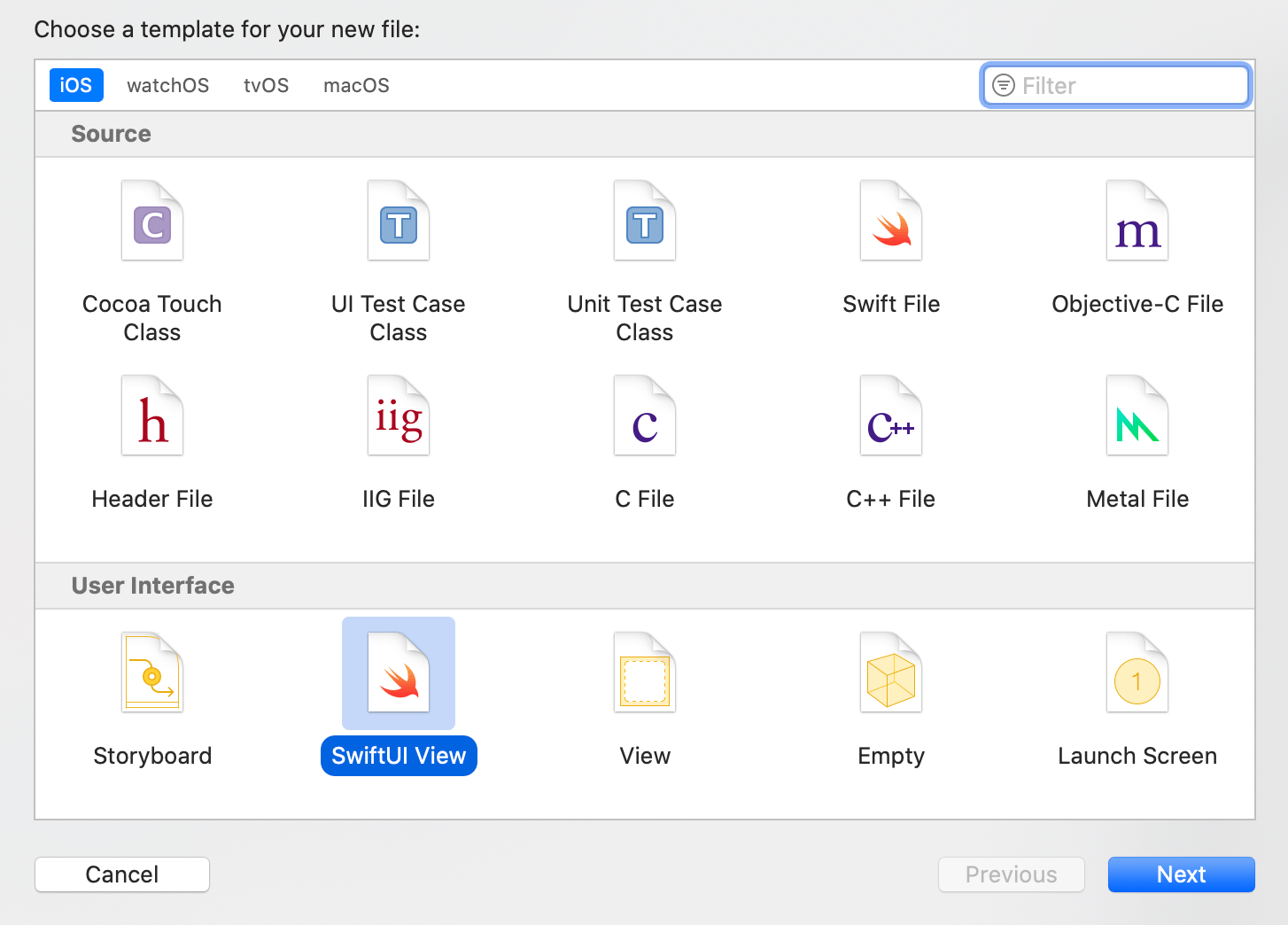Select the C++ File icon
This screenshot has width=1288, height=925.
[891, 416]
